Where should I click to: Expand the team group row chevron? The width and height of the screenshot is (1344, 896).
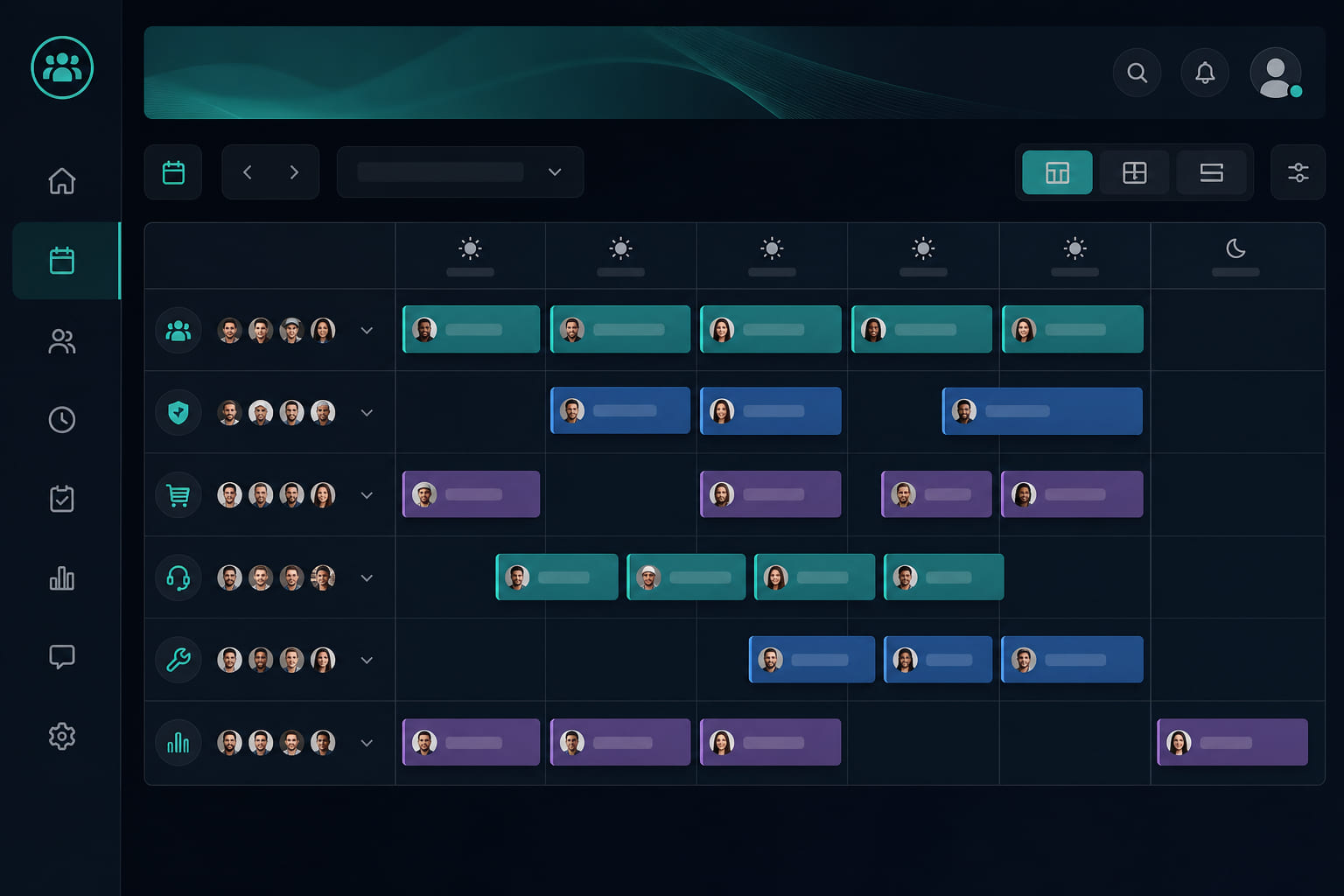point(367,331)
